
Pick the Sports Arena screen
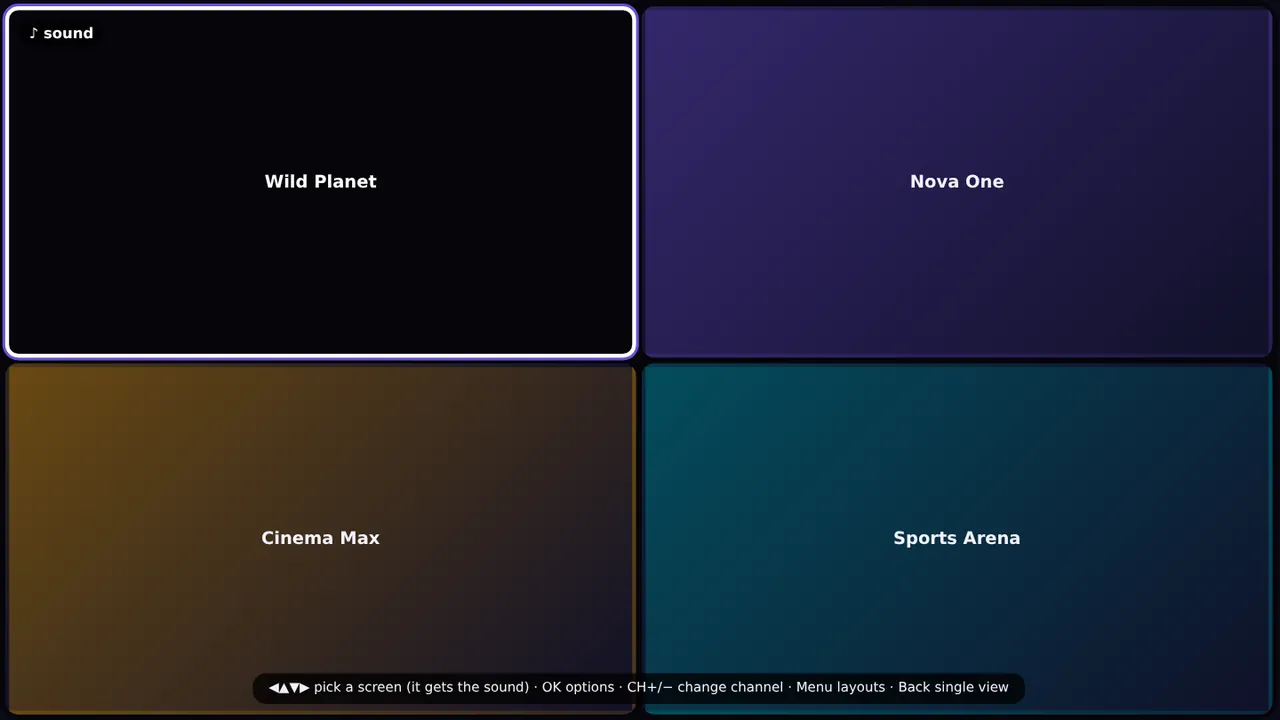[957, 538]
